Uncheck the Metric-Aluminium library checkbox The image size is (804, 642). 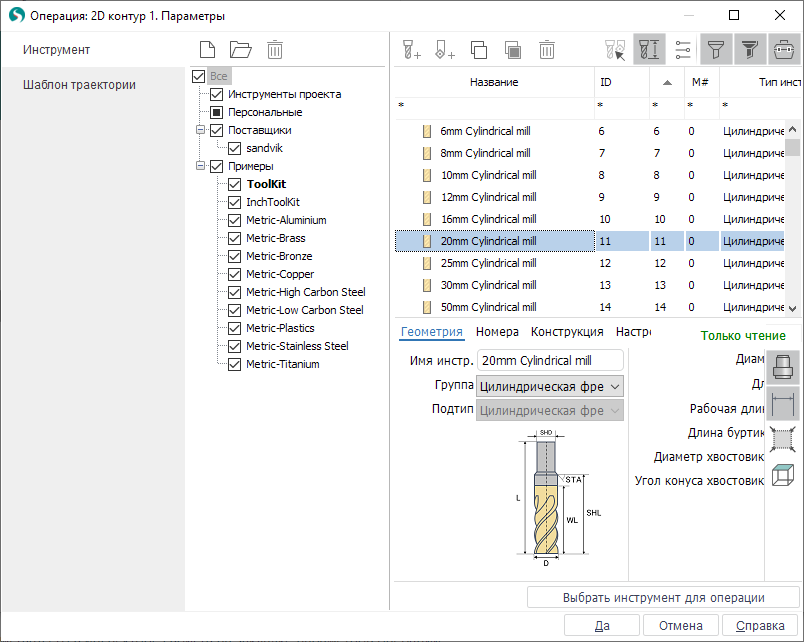click(x=235, y=220)
